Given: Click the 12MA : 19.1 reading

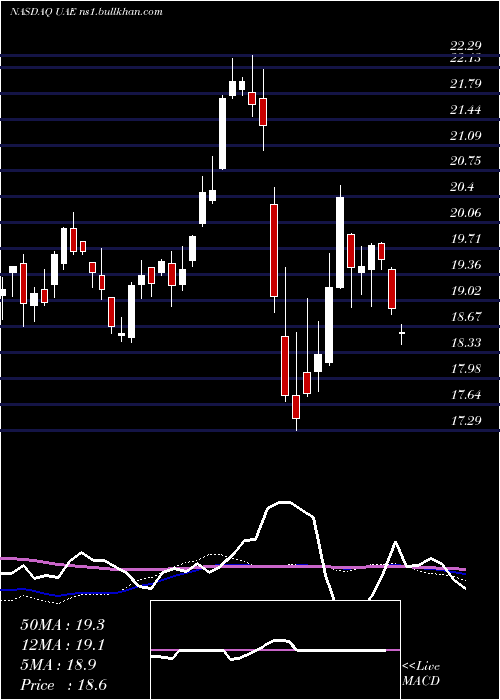Looking at the screenshot, I should coord(62,645).
